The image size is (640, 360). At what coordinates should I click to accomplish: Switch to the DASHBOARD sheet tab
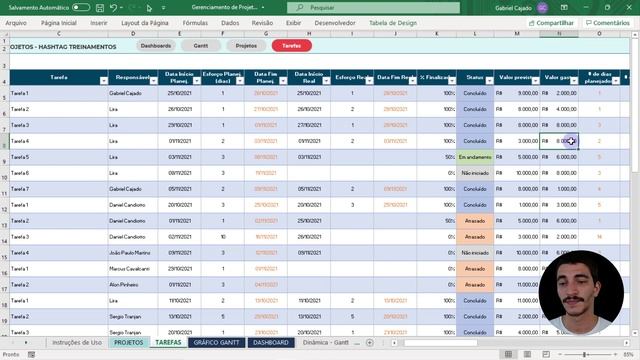(271, 342)
